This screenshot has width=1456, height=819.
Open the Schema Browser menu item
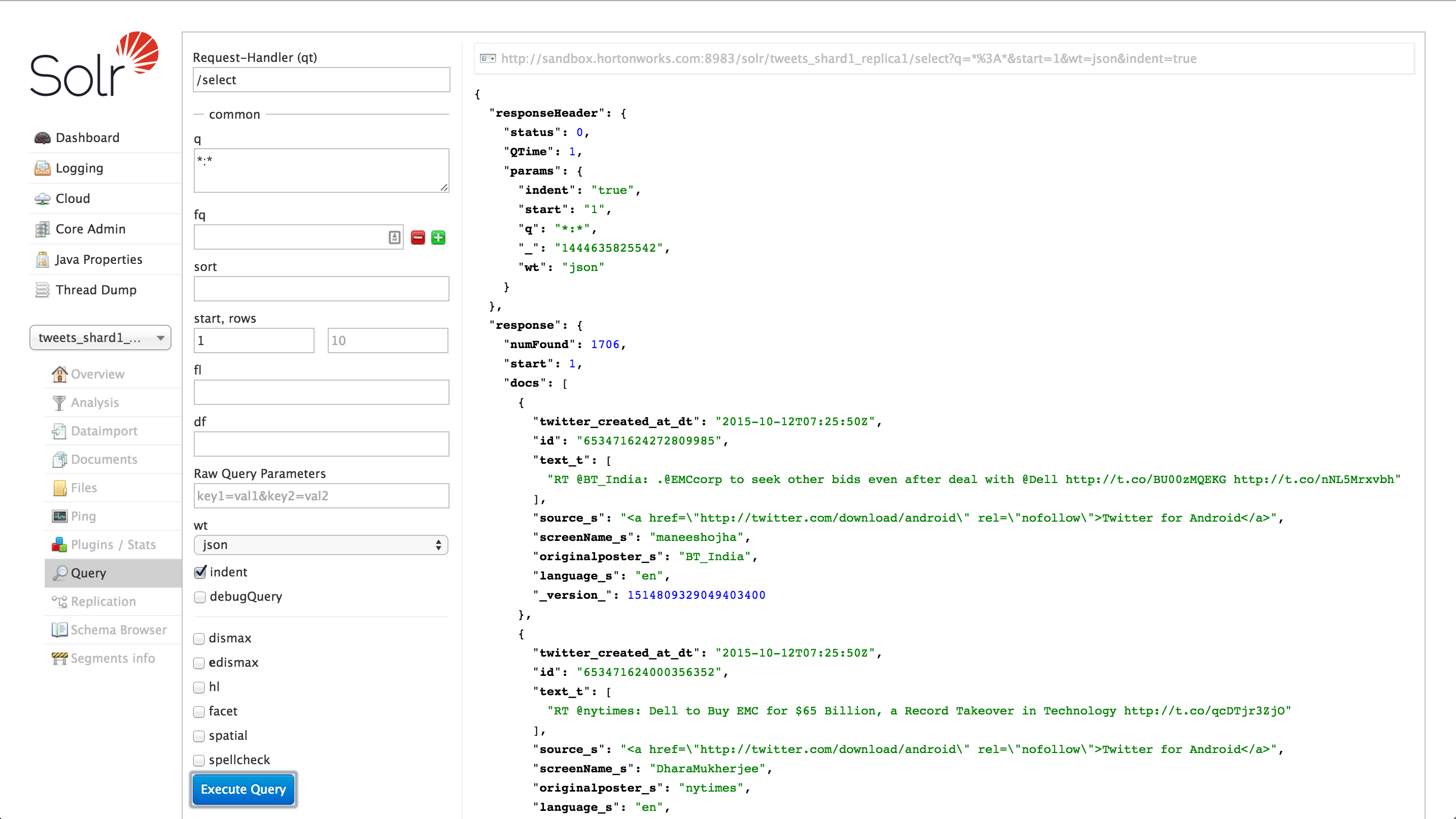(x=118, y=630)
